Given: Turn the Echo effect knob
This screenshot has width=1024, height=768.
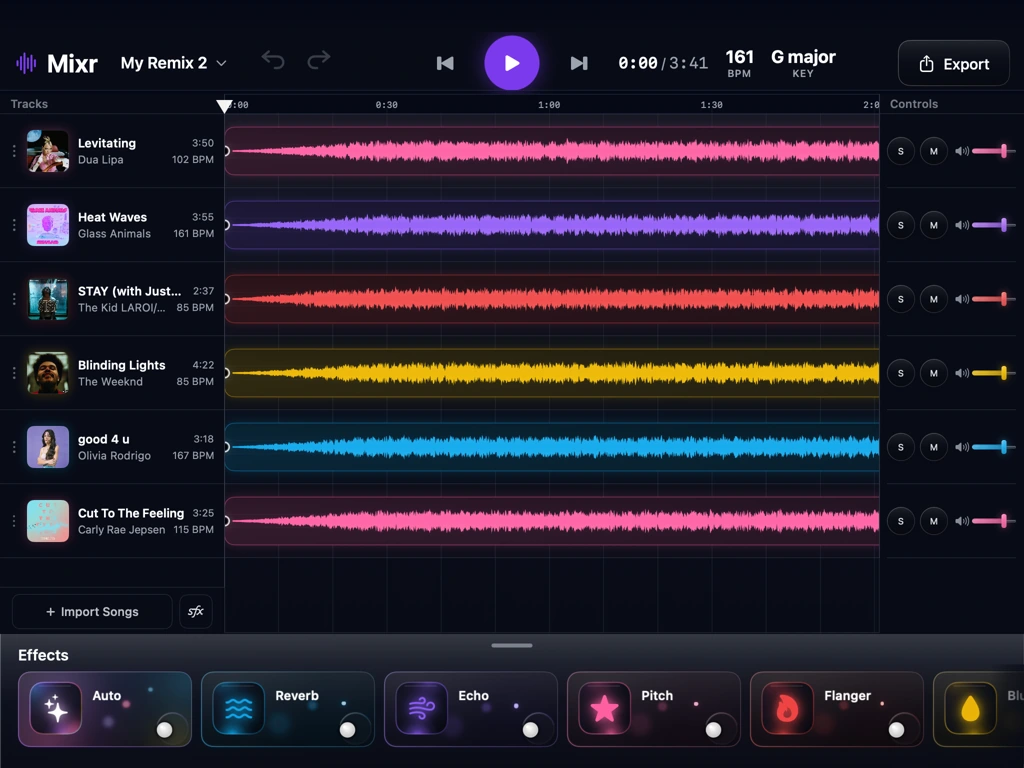Looking at the screenshot, I should 530,729.
